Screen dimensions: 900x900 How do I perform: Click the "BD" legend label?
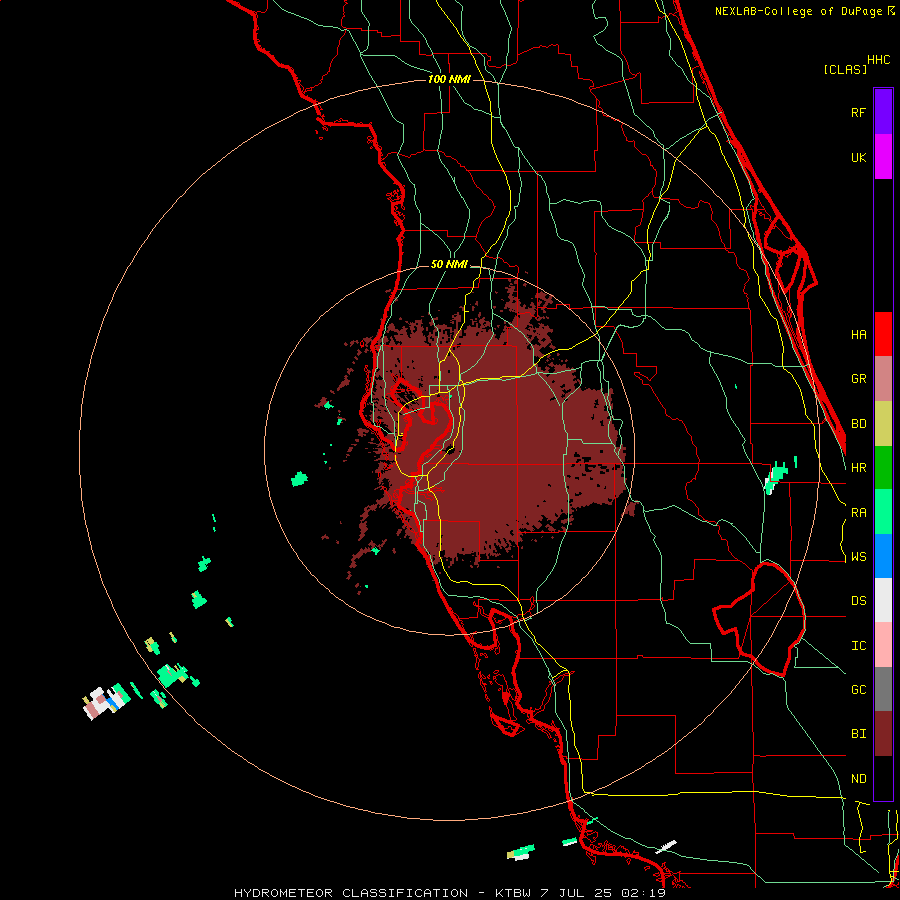[858, 424]
